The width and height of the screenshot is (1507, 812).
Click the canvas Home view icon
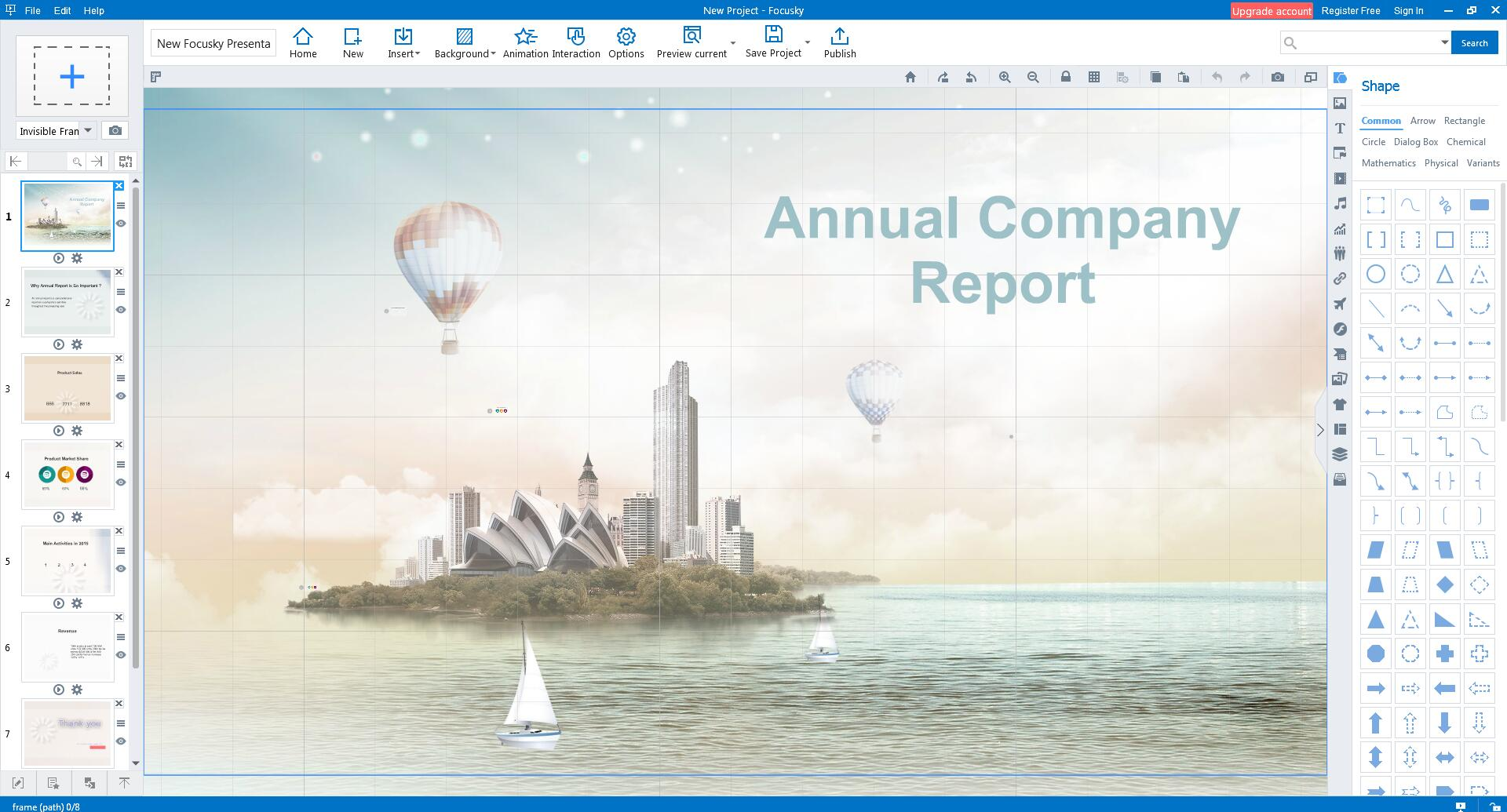tap(910, 77)
